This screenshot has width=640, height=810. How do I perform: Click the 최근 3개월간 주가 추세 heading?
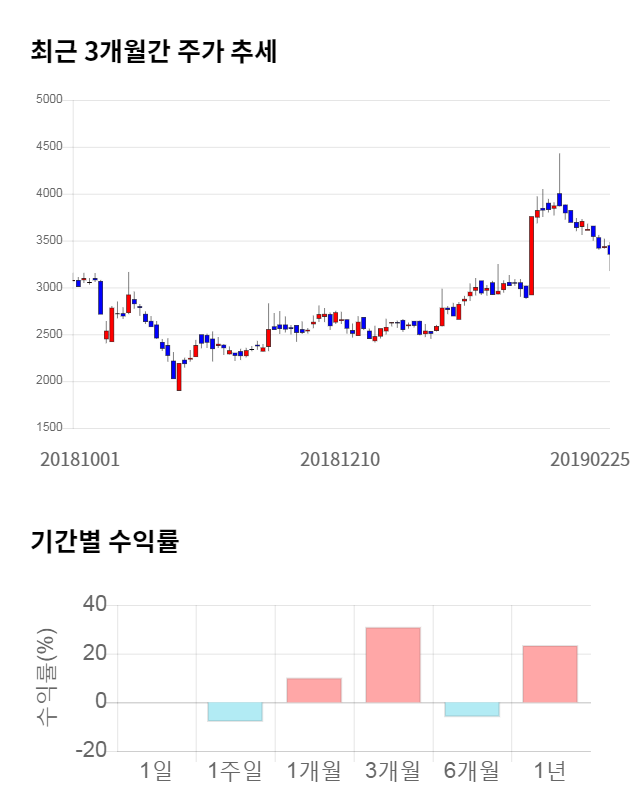[154, 53]
